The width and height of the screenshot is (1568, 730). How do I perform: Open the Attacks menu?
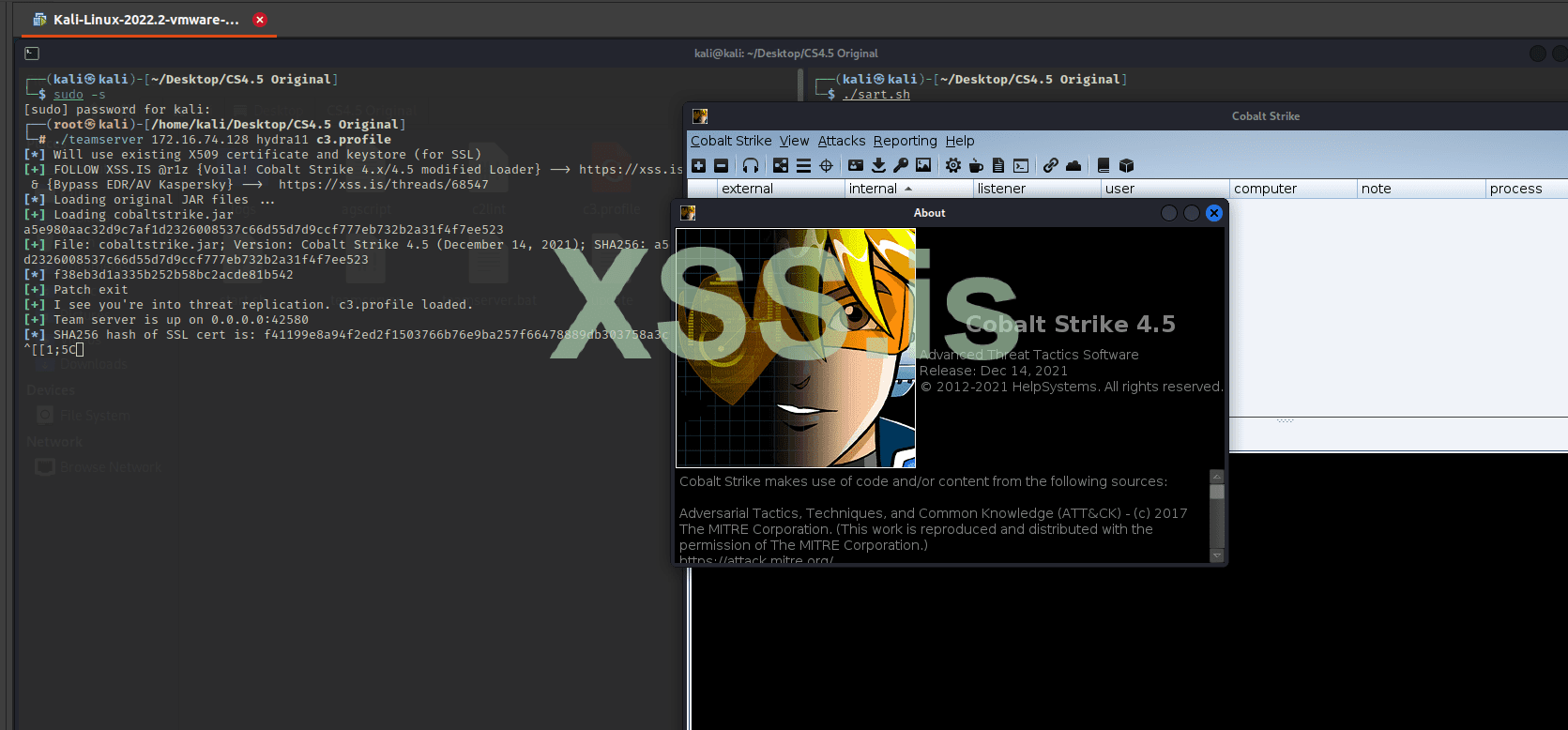[842, 141]
